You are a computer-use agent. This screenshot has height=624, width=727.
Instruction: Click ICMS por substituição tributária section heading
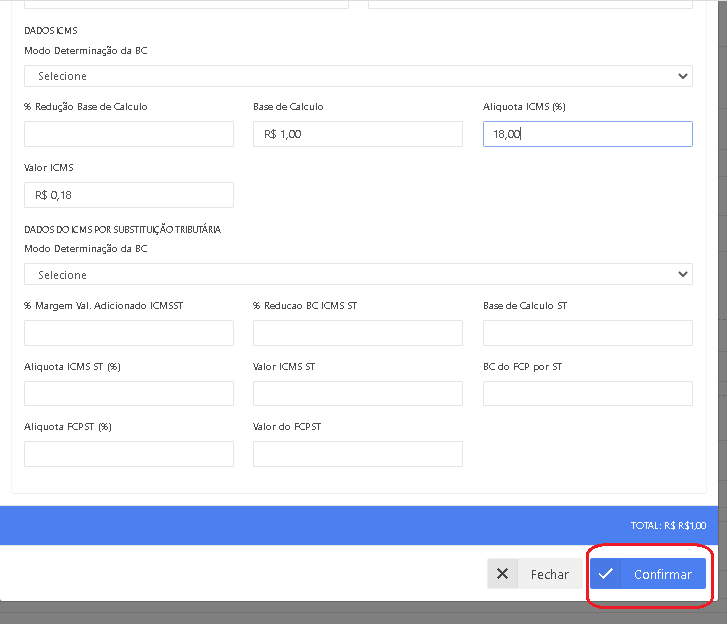click(122, 229)
